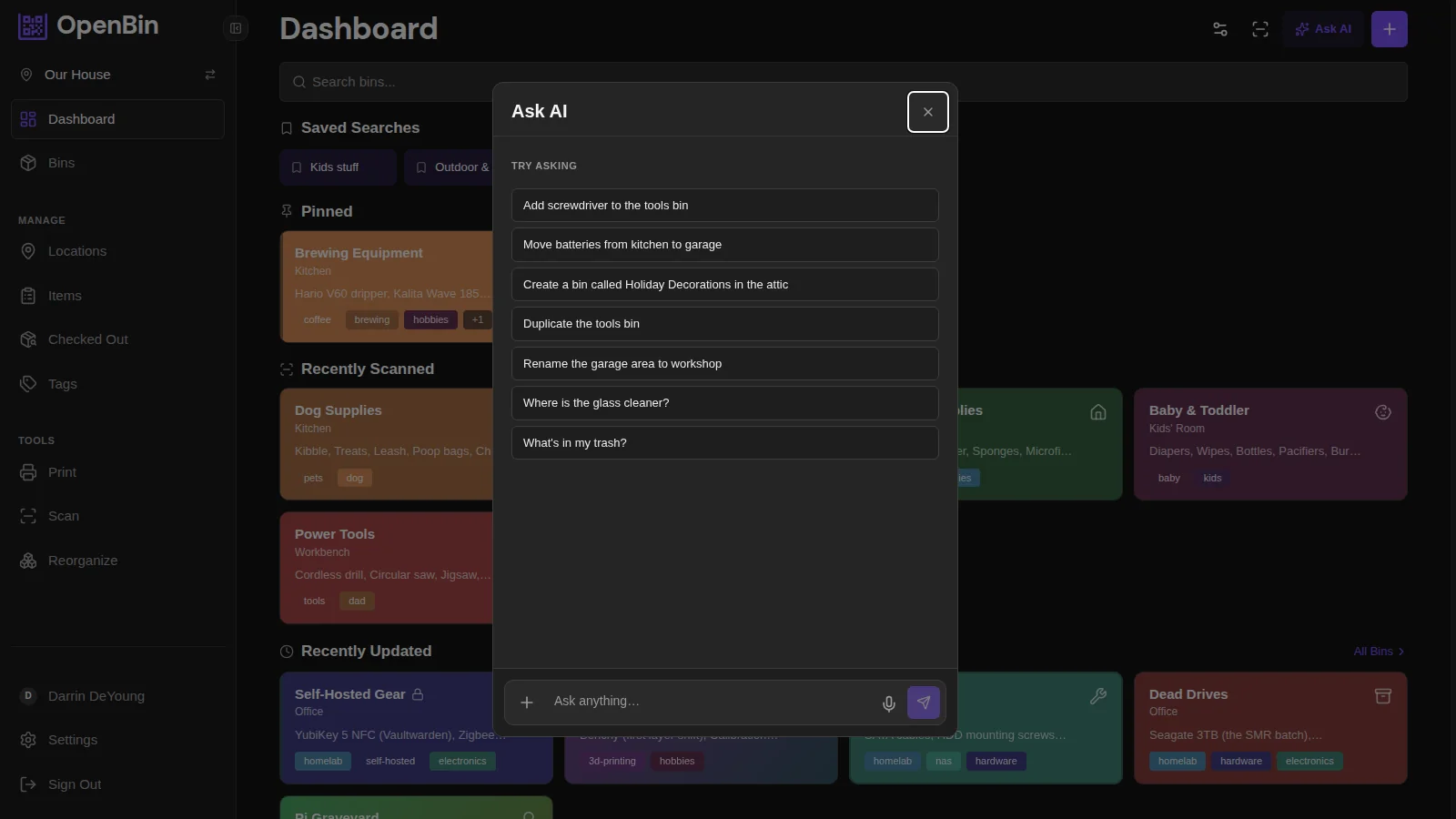Select the Scan tool in the sidebar
Image resolution: width=1456 pixels, height=819 pixels.
(x=63, y=515)
